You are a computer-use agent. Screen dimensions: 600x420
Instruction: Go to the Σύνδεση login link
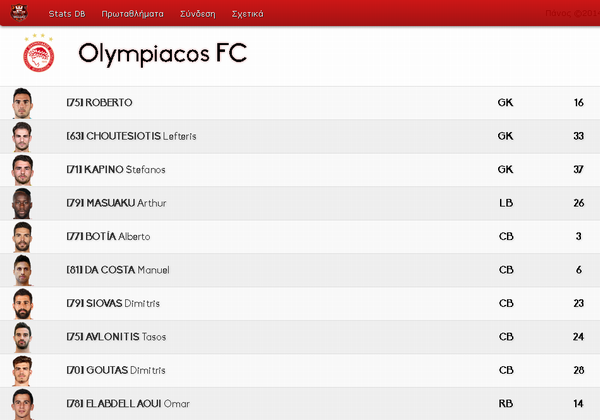(198, 14)
